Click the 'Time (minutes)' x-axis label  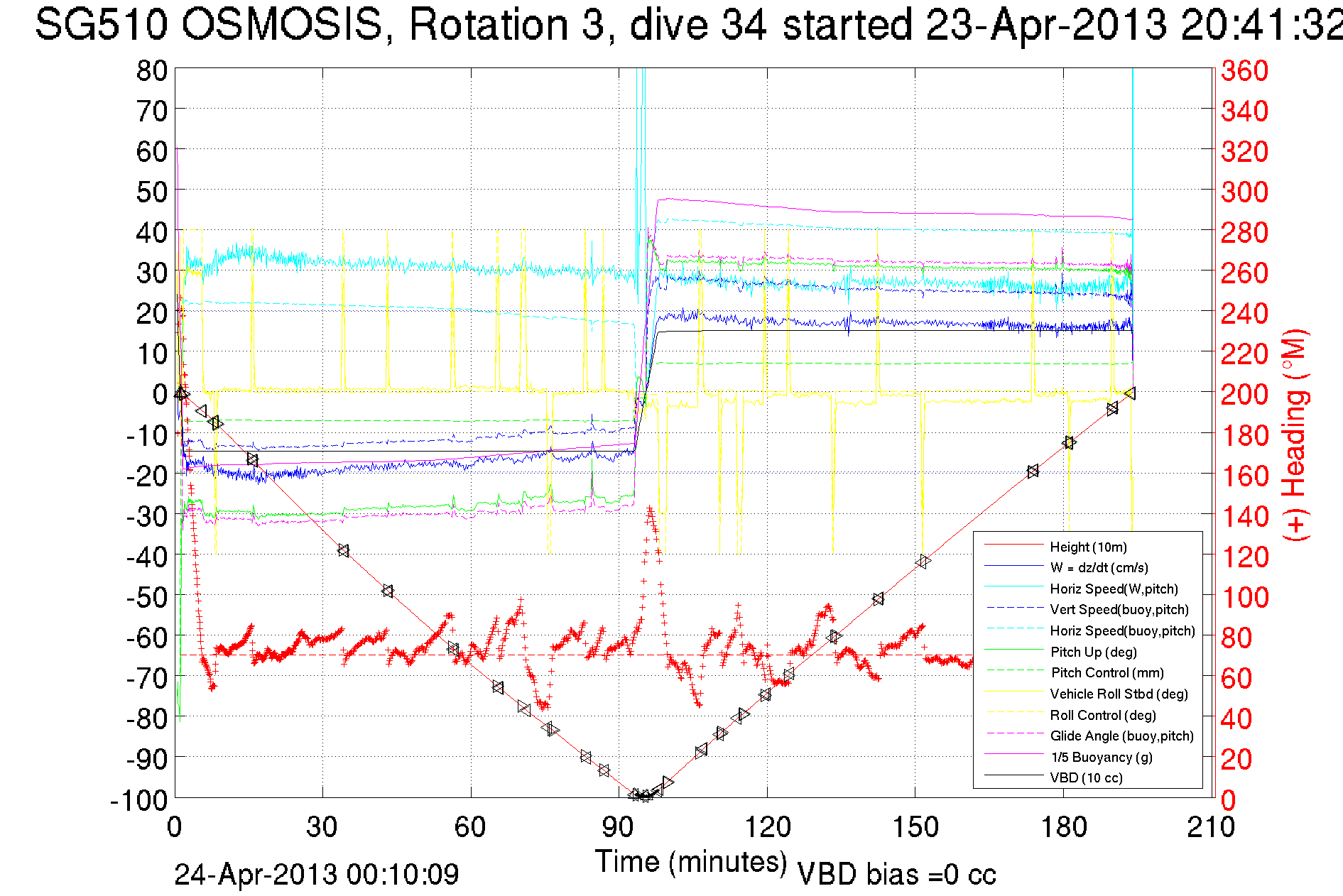tap(691, 862)
